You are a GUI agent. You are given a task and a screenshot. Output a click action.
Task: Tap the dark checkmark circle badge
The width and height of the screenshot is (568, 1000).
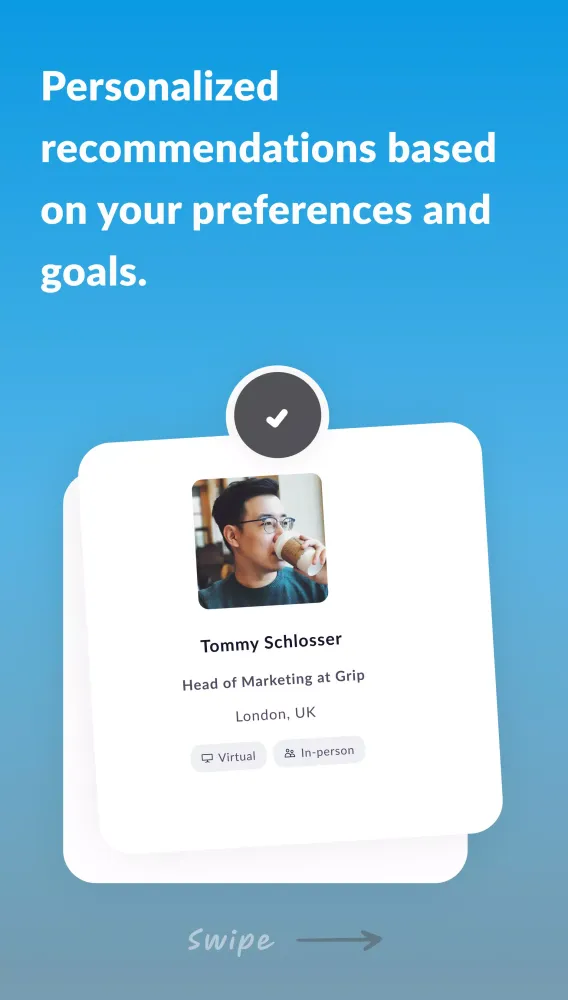(x=277, y=417)
